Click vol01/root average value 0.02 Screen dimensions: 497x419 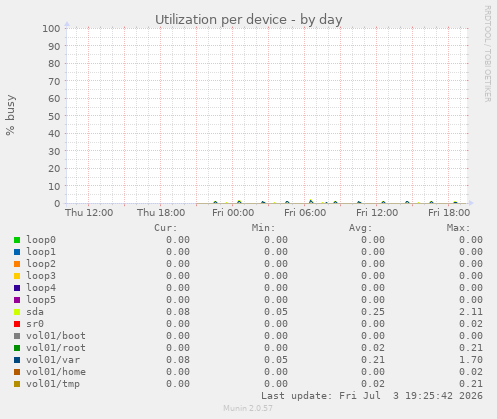pos(373,348)
